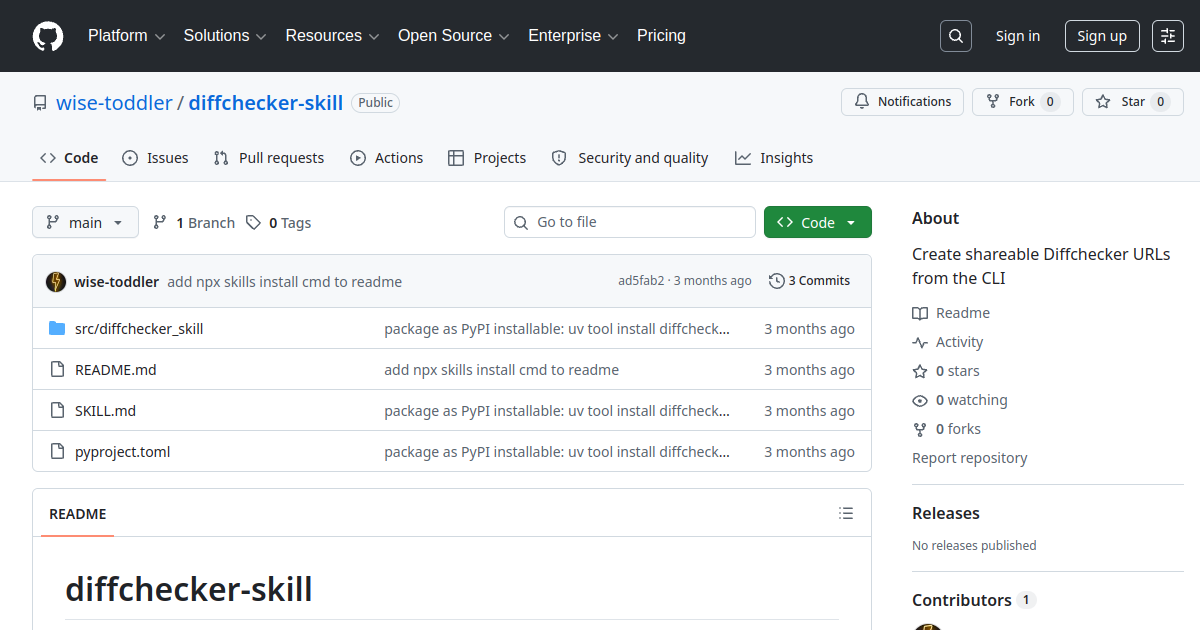Click the Star icon in Star button
Screen dimensions: 1200x630
coord(1103,102)
